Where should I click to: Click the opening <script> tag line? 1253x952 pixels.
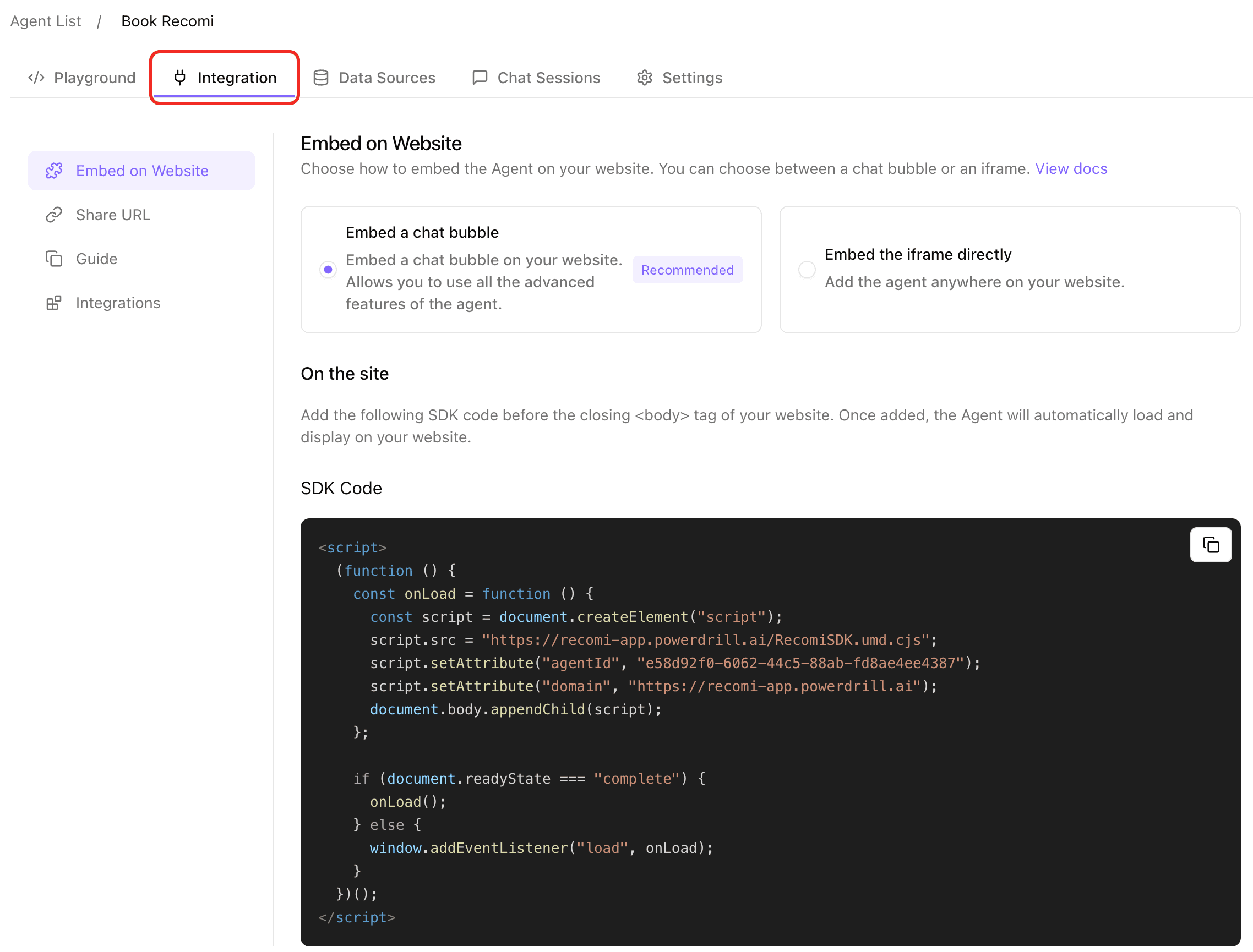point(353,548)
